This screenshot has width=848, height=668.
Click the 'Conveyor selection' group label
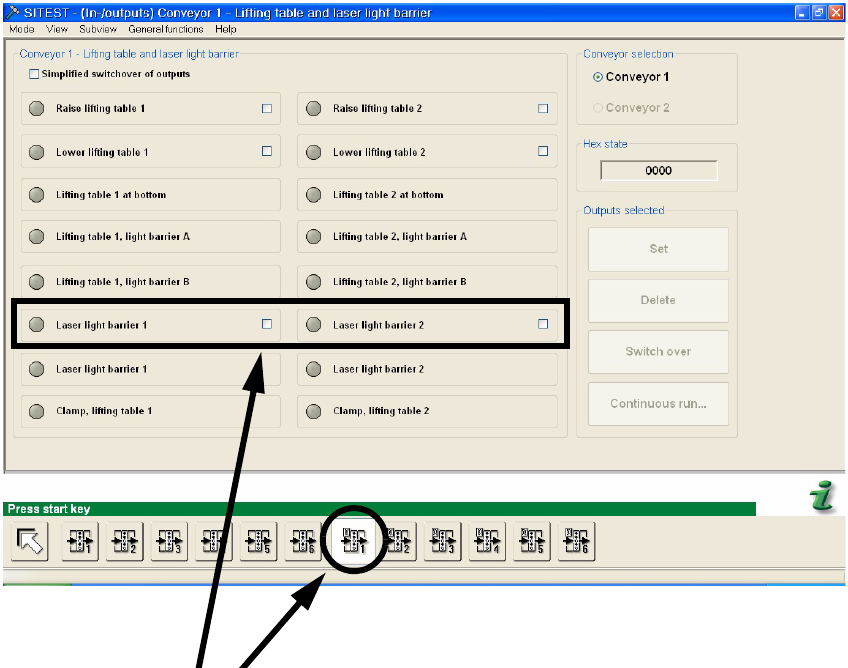[628, 54]
